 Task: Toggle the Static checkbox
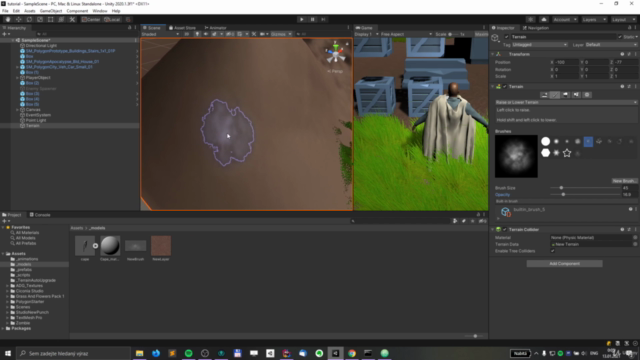620,37
